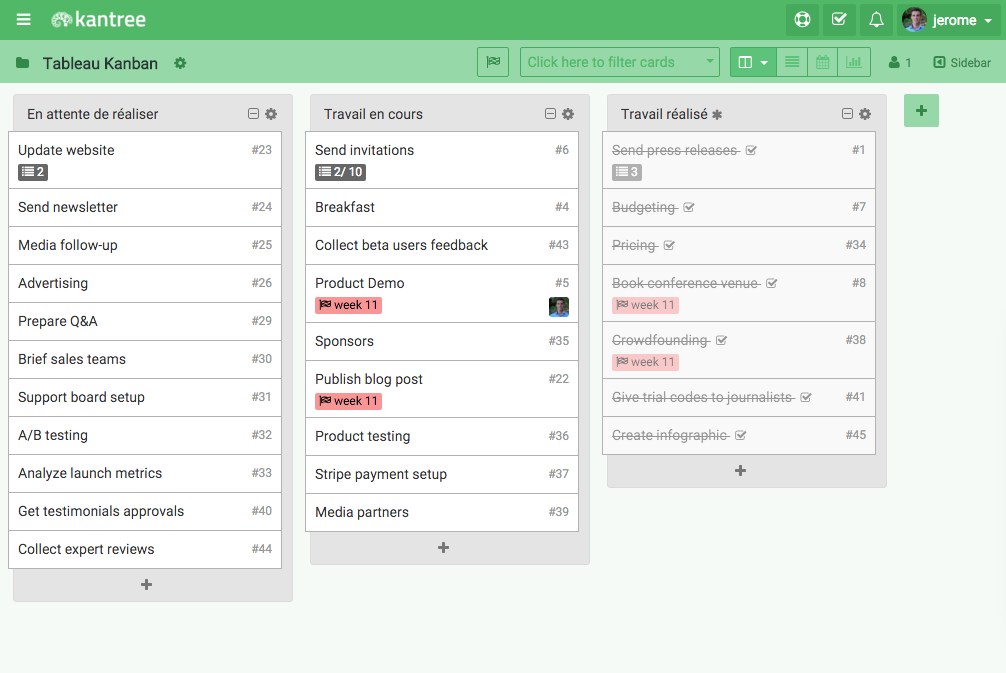Open the A/B testing card

coord(145,435)
